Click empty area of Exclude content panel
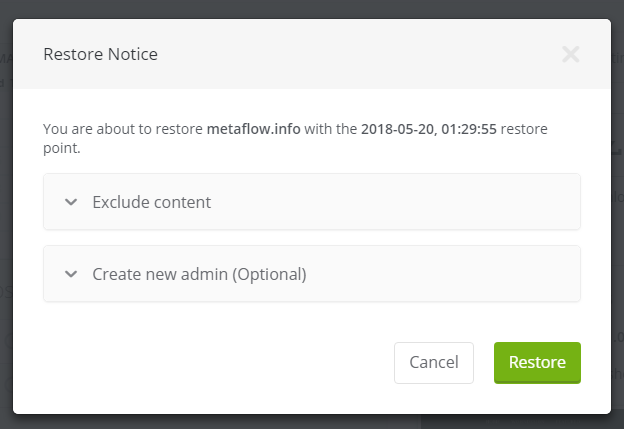This screenshot has height=429, width=624. coord(400,202)
